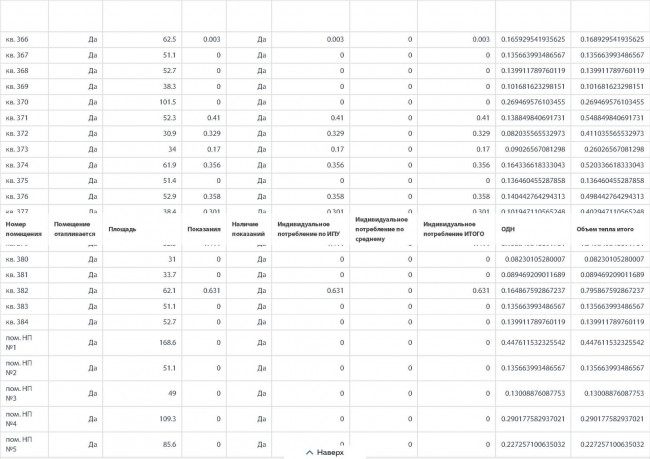Click 'Индивидуальное потребление по среднему' header
Screen dimensions: 650x459
381,229
